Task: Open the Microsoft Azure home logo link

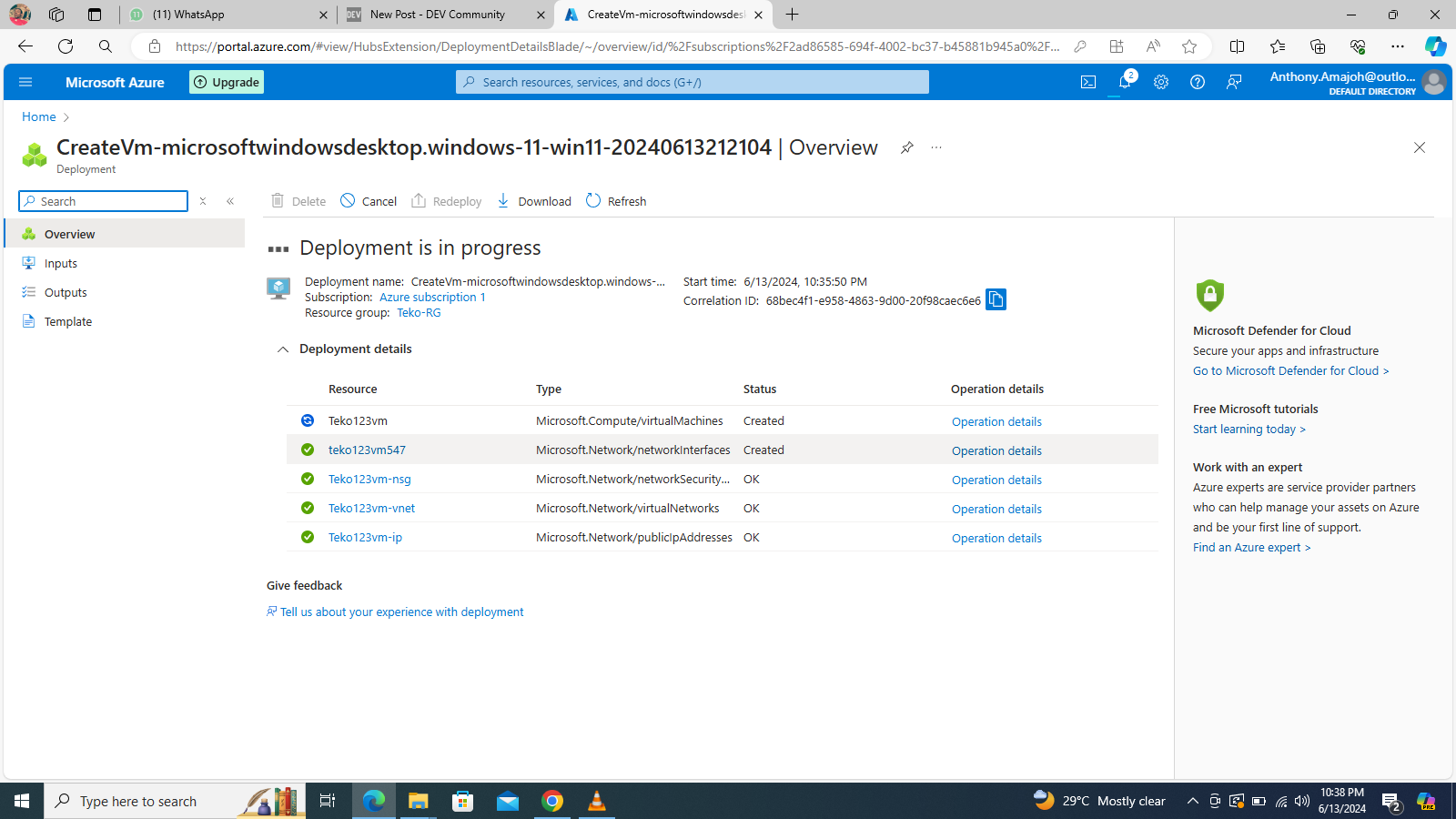Action: click(115, 82)
